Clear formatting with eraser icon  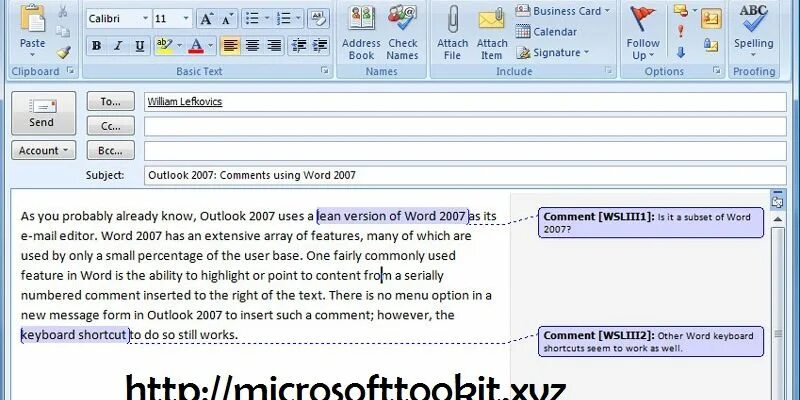tap(318, 19)
